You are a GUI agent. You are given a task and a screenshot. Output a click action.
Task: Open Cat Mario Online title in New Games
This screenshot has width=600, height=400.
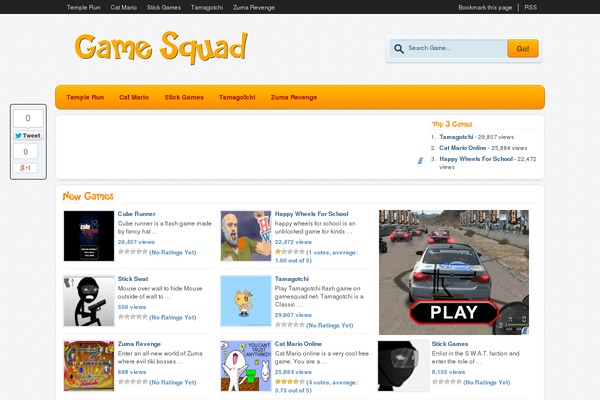298,344
